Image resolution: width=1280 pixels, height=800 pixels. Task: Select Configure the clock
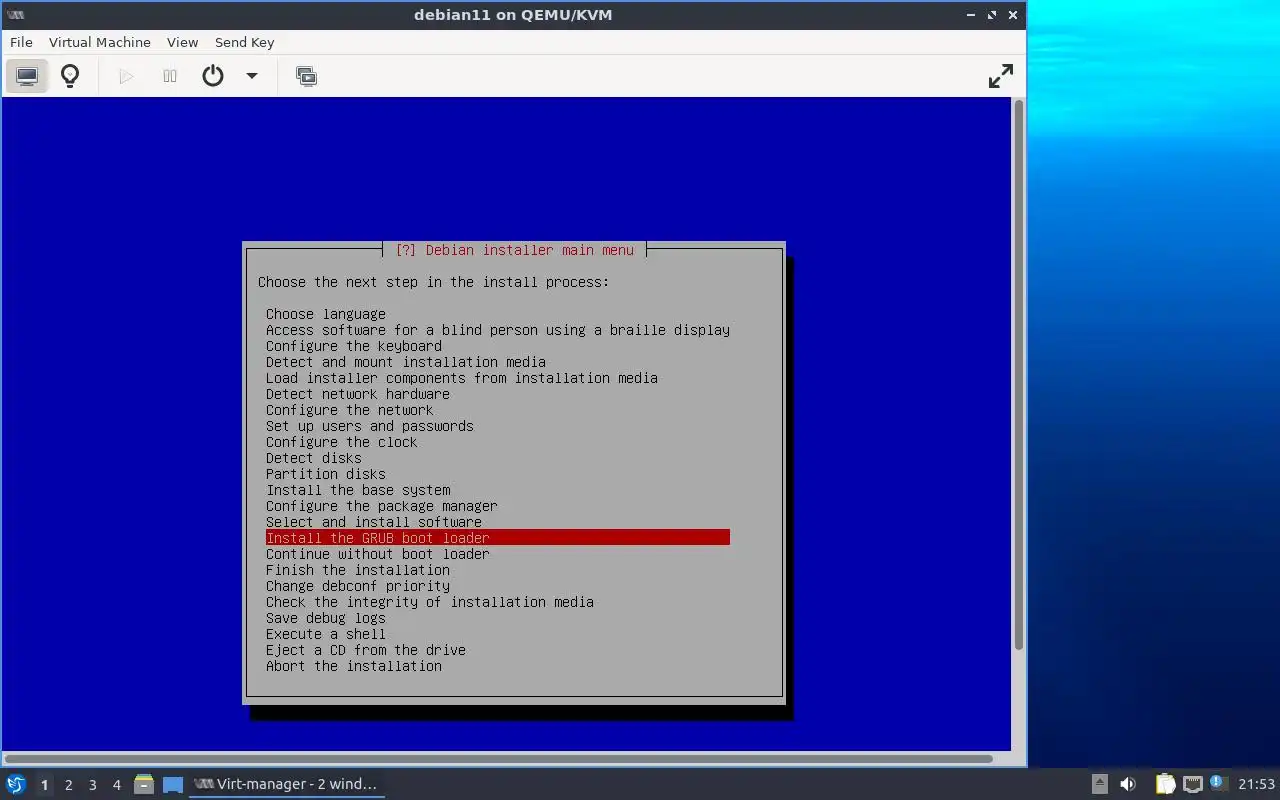tap(342, 442)
